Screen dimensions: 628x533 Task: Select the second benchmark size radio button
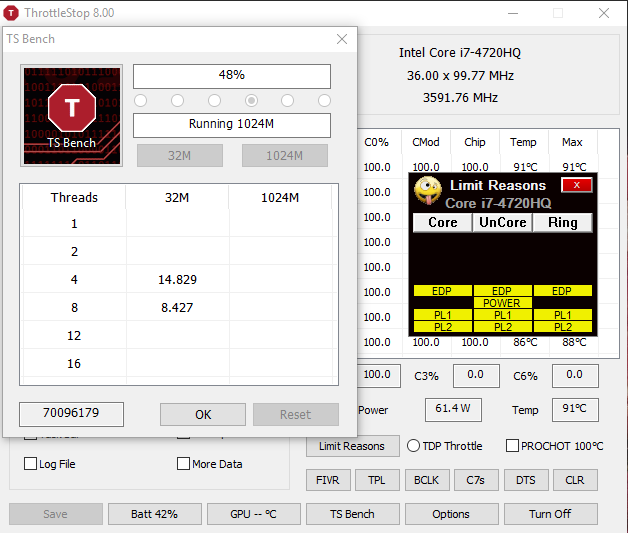[177, 101]
